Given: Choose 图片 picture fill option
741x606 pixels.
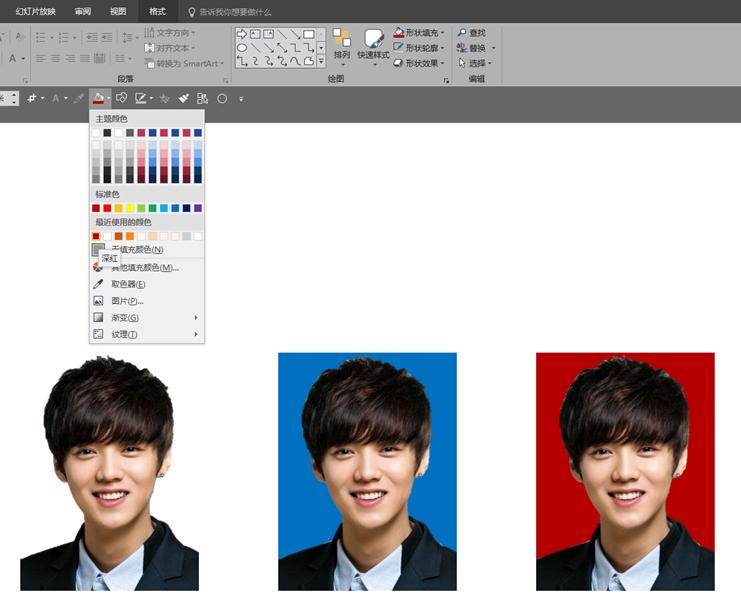Looking at the screenshot, I should [128, 300].
